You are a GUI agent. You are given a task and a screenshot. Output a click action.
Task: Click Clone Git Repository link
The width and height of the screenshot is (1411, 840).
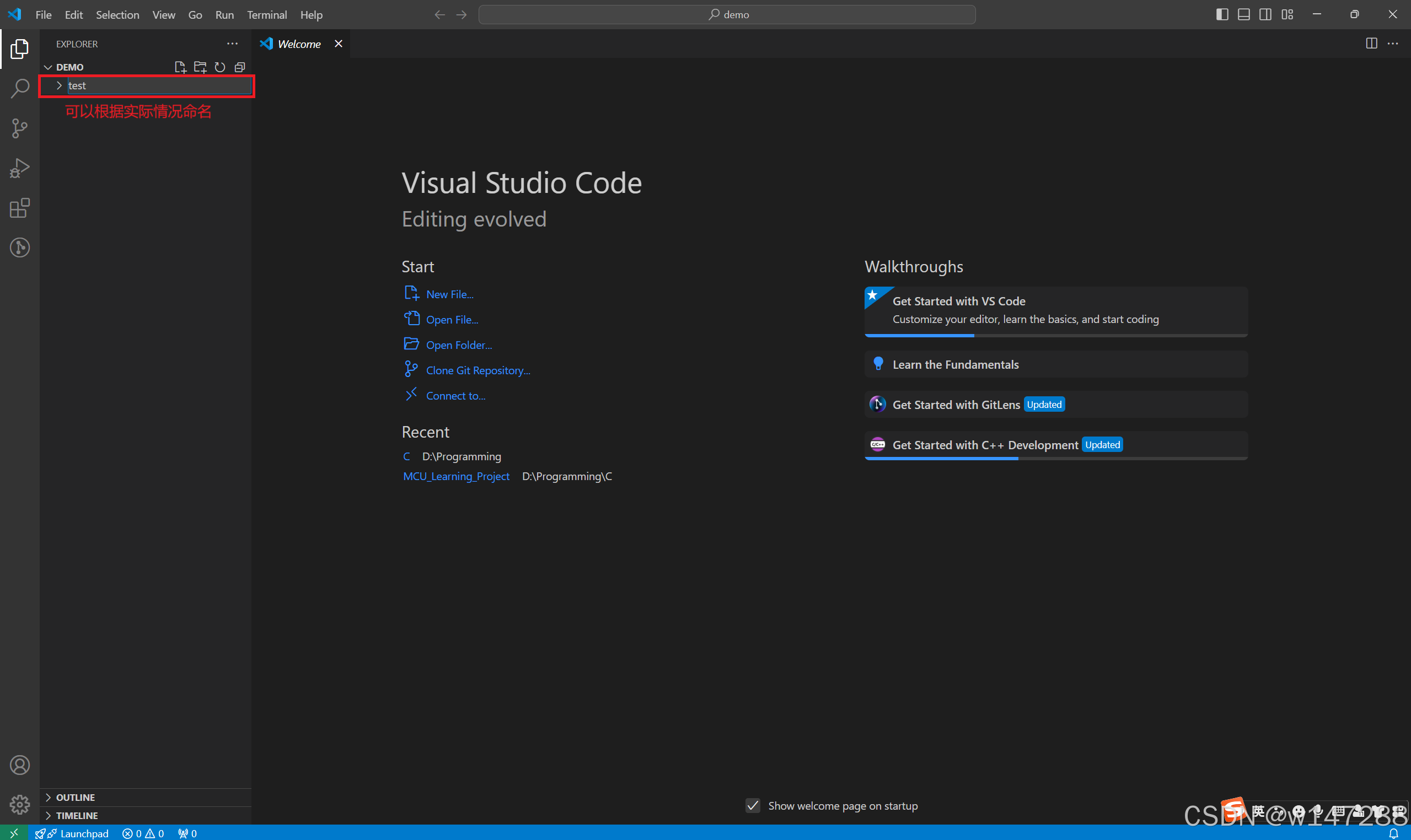coord(478,370)
